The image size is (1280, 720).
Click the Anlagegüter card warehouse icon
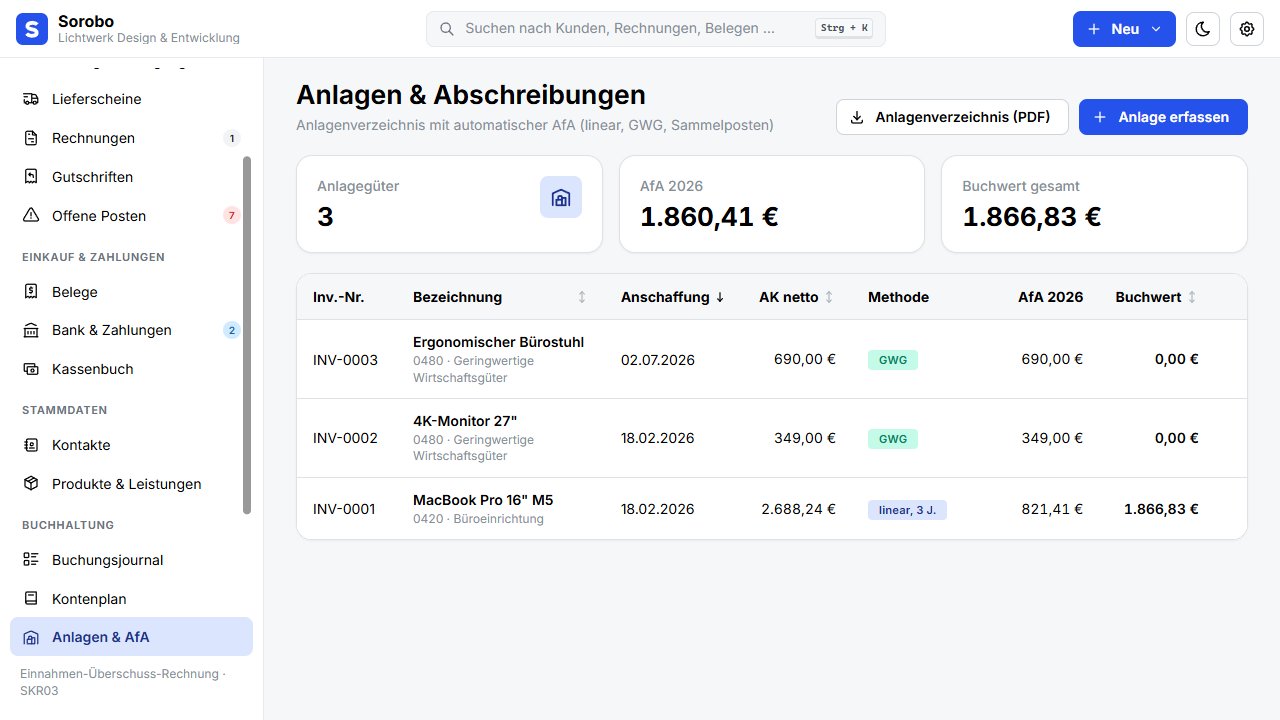561,197
